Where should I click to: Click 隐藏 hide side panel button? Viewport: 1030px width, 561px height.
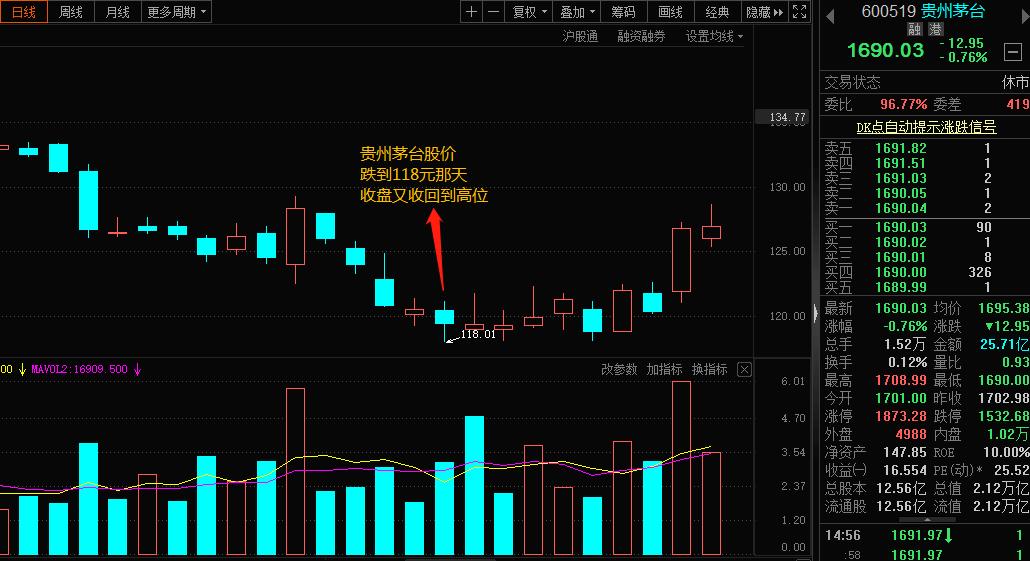click(765, 12)
